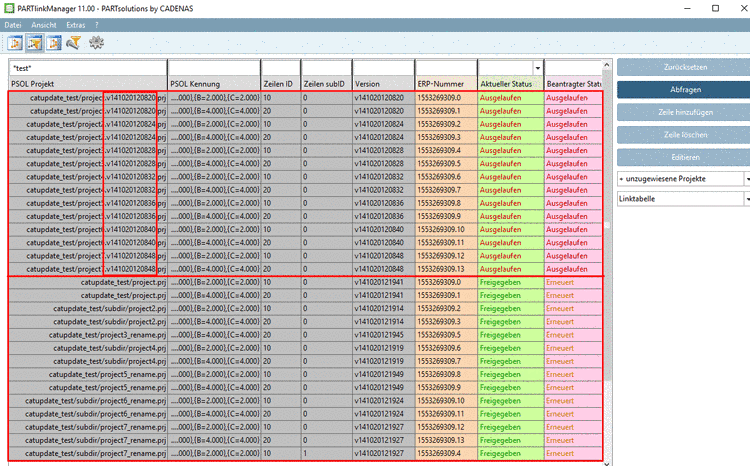
Task: Click the filter field above Beantragter Status
Action: point(573,68)
